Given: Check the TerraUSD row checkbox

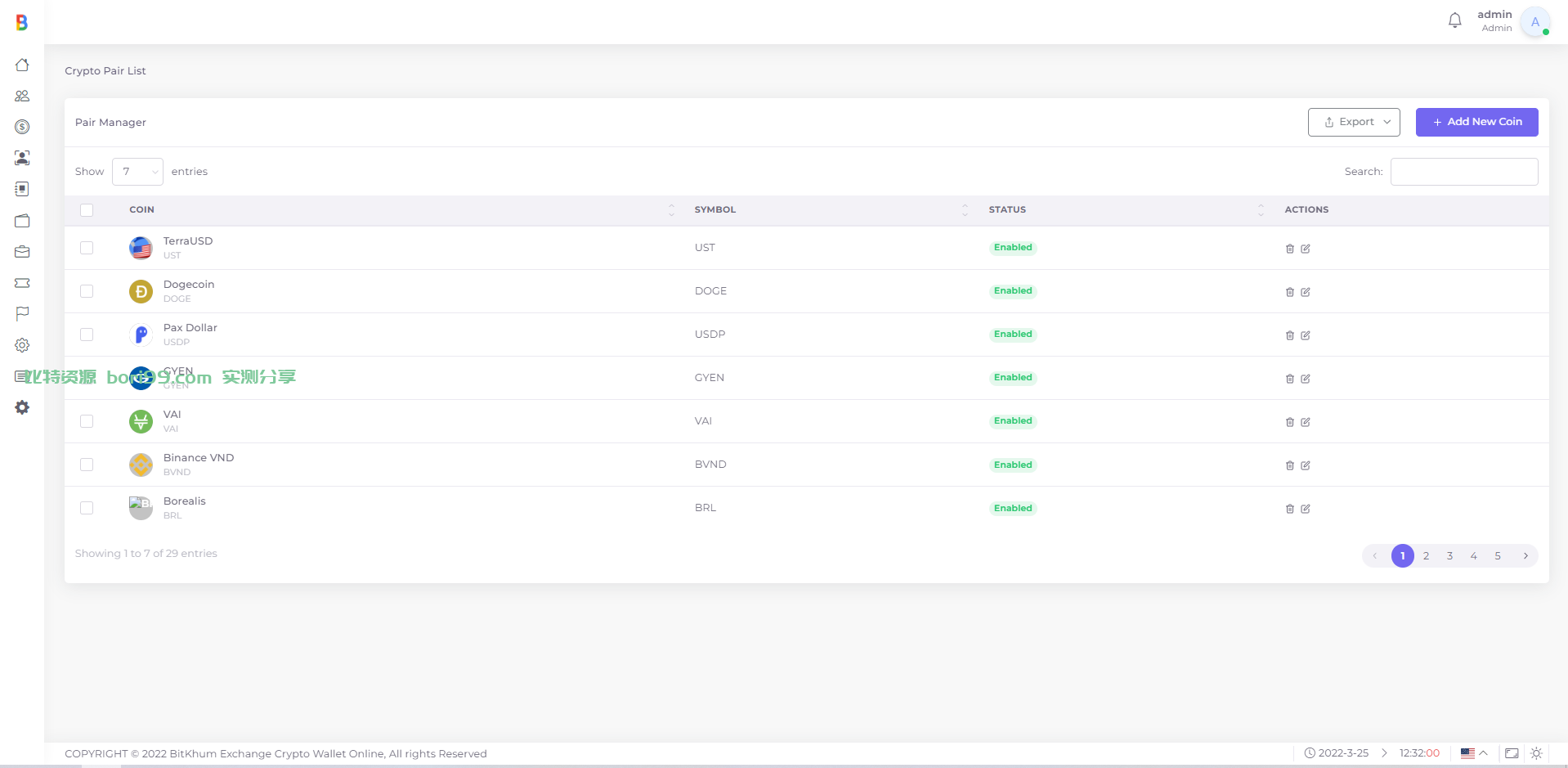Looking at the screenshot, I should click(x=87, y=248).
